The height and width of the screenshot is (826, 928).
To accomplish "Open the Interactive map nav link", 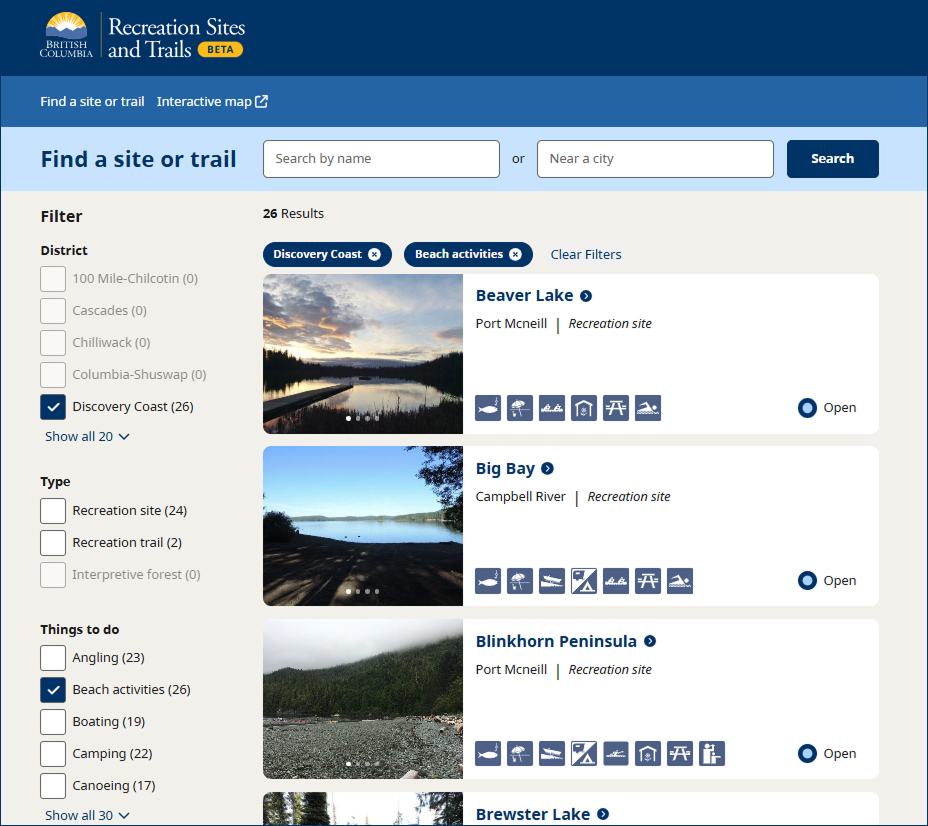I will point(212,102).
